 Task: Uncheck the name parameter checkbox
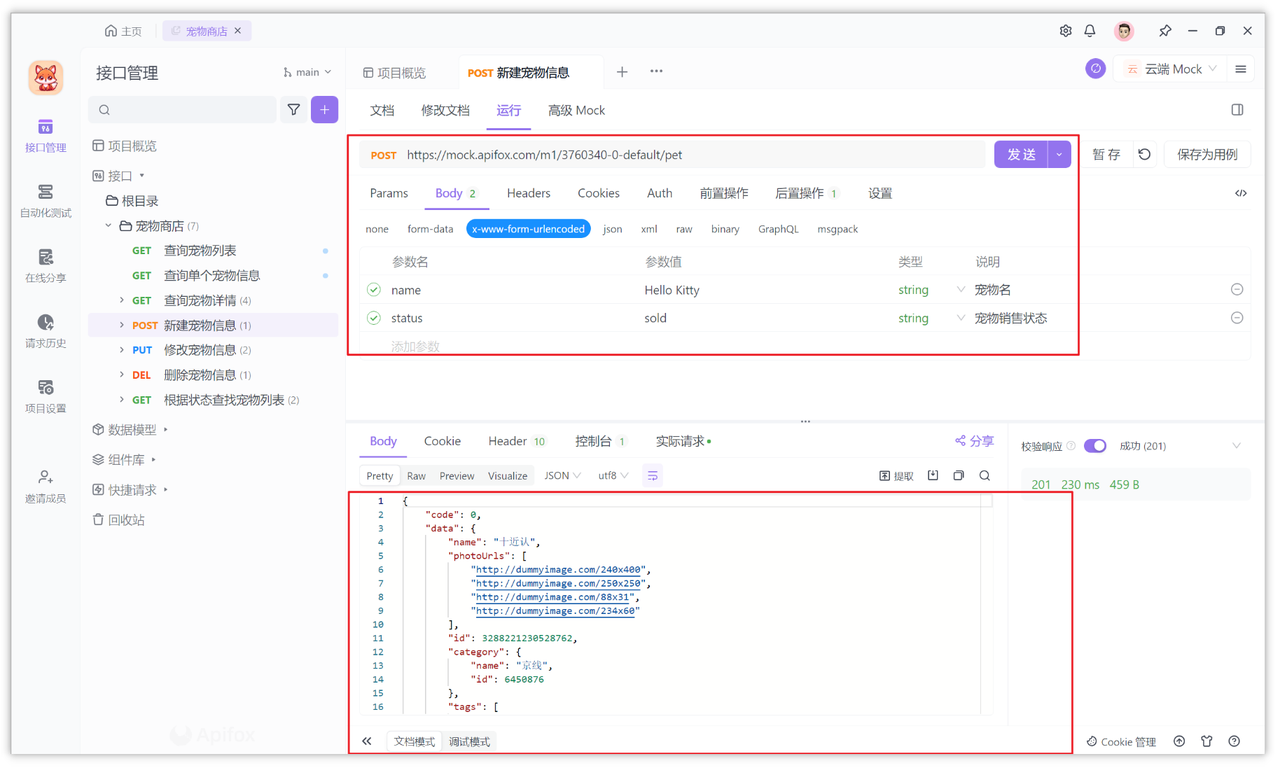click(374, 290)
